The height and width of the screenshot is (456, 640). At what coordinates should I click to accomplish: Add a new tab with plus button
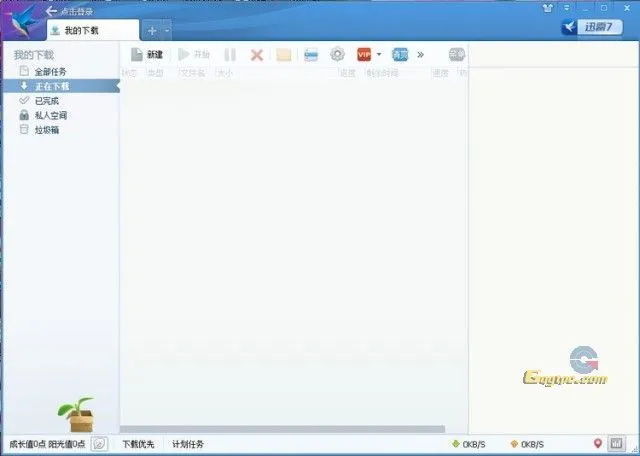(x=152, y=31)
